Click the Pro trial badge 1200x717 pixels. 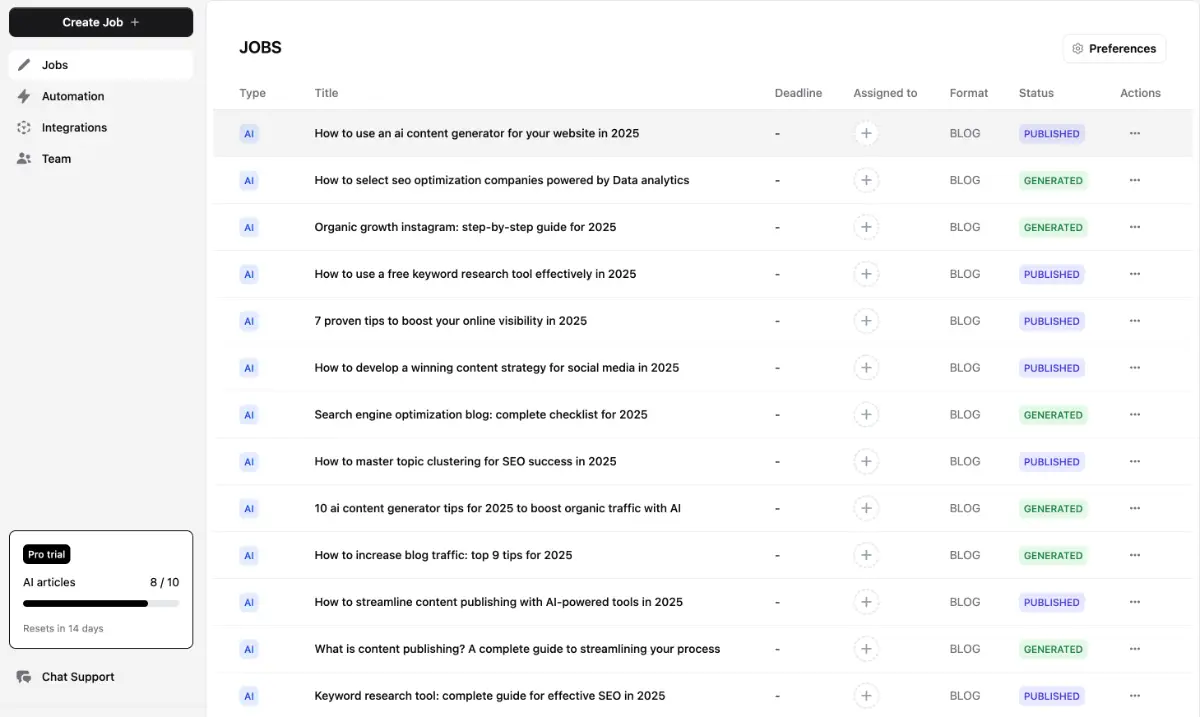click(x=47, y=555)
